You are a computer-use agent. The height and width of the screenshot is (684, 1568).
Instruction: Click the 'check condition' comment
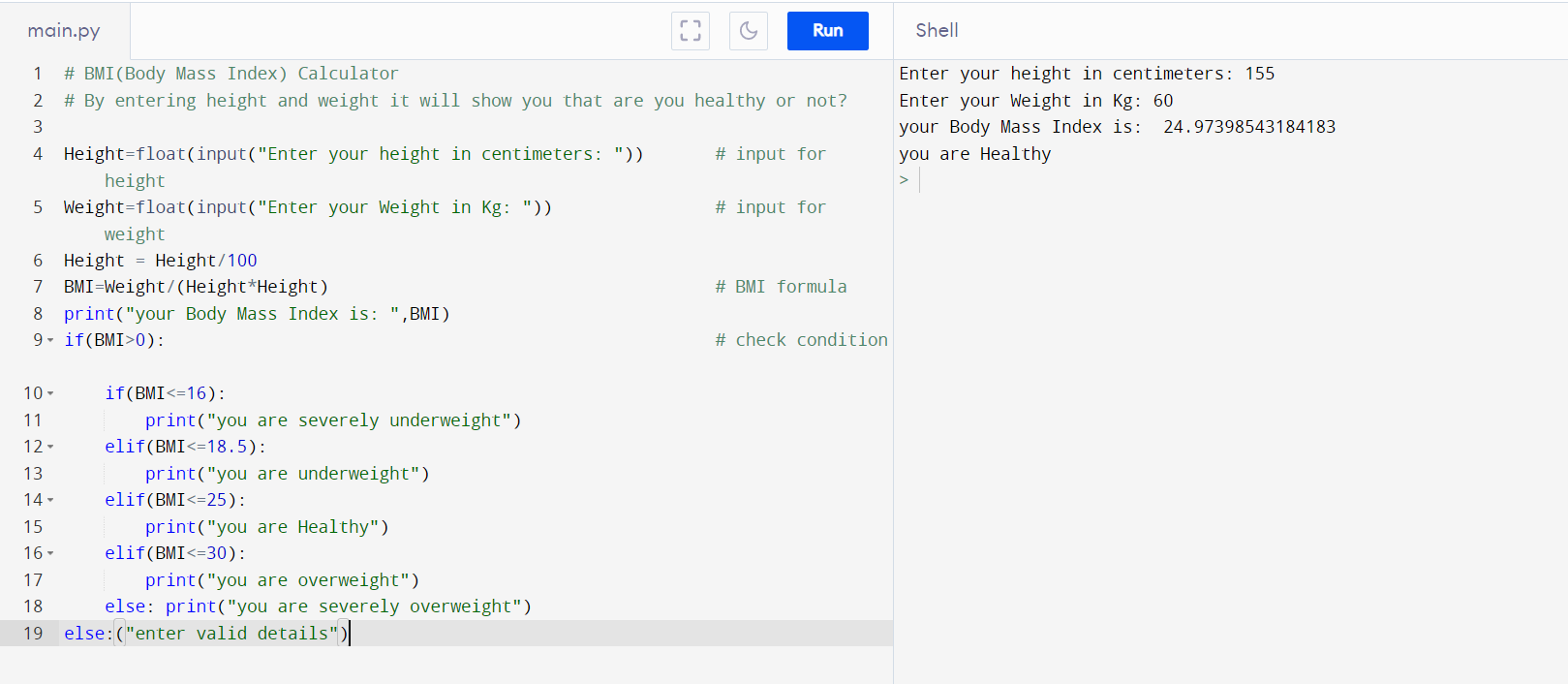[801, 340]
